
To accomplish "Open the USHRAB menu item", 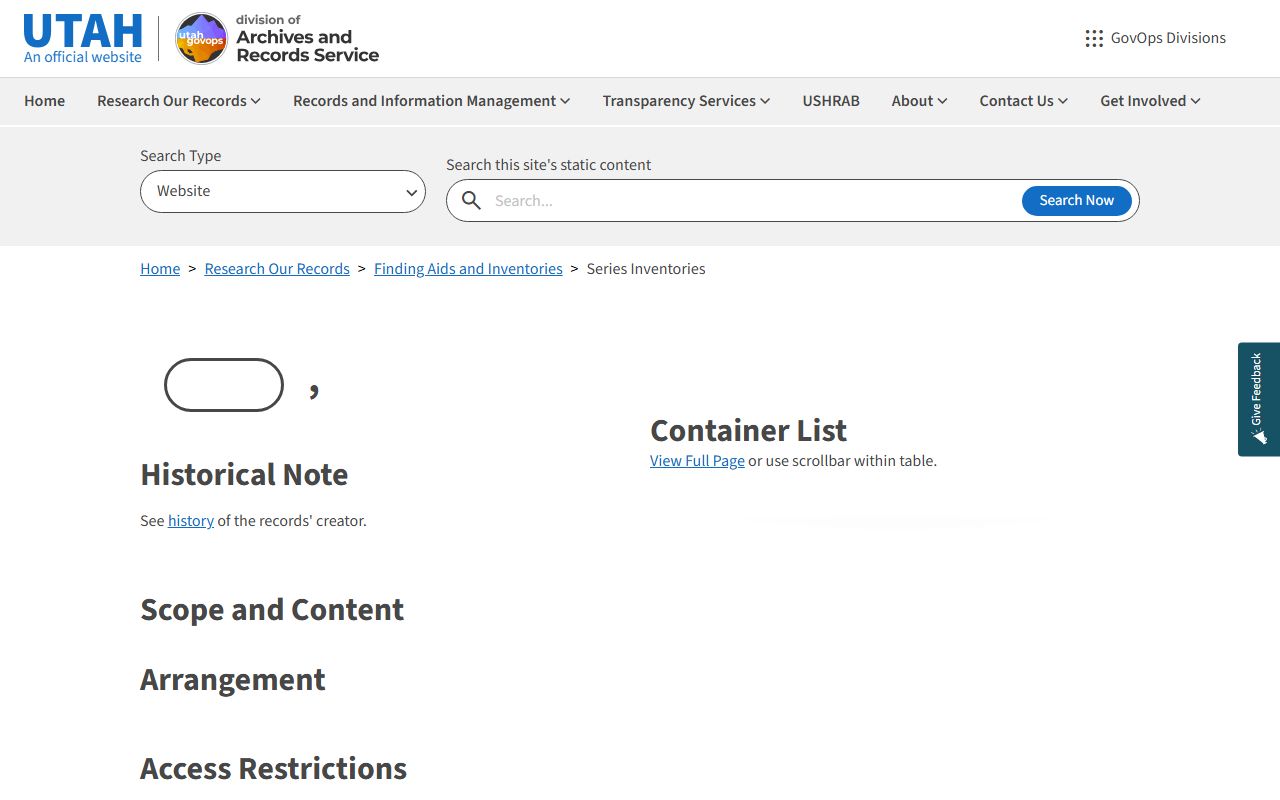I will (x=831, y=101).
